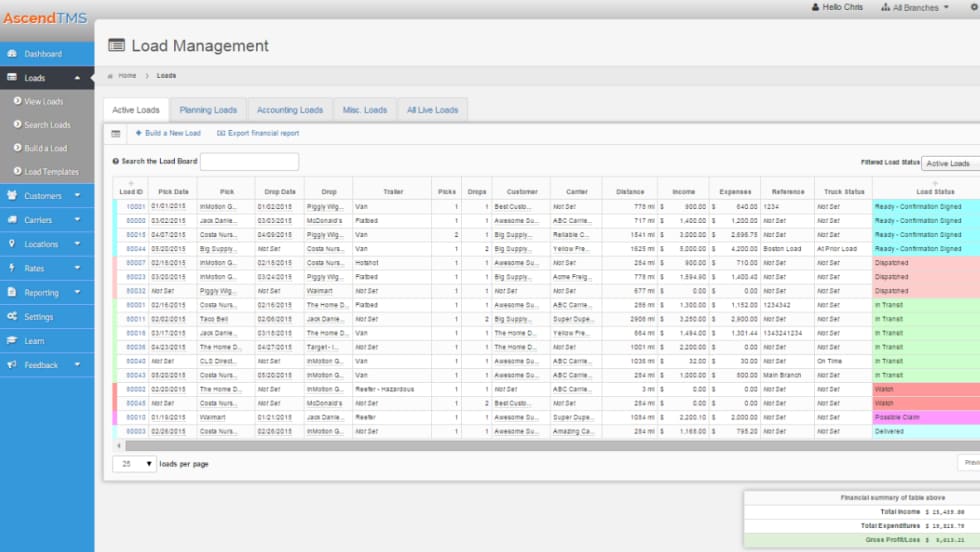Click the Carriers truck icon
The image size is (980, 552).
click(11, 220)
